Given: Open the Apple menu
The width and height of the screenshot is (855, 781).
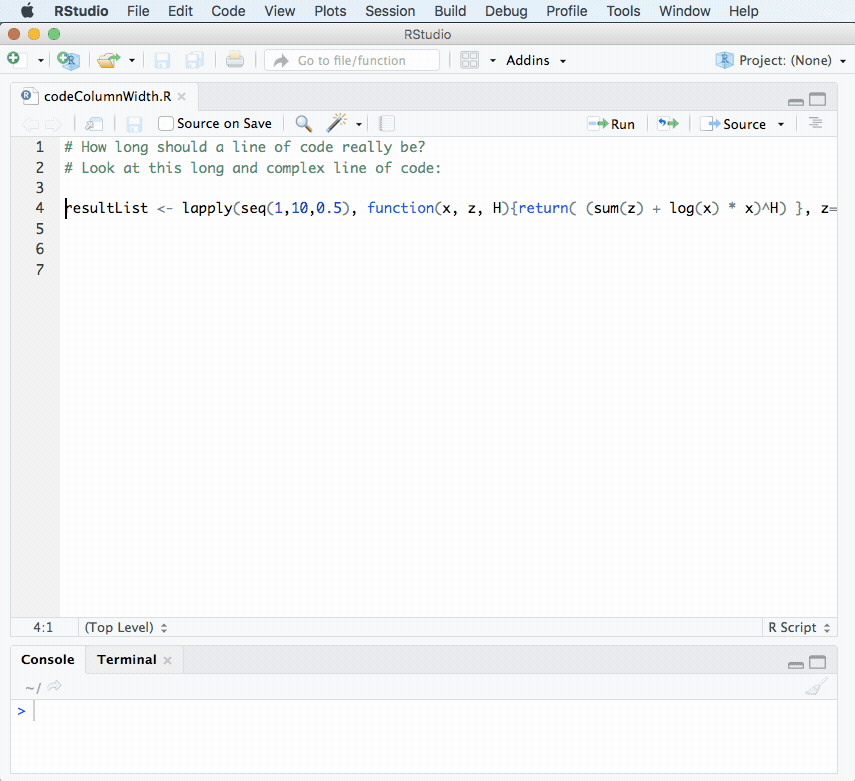Looking at the screenshot, I should pyautogui.click(x=27, y=11).
